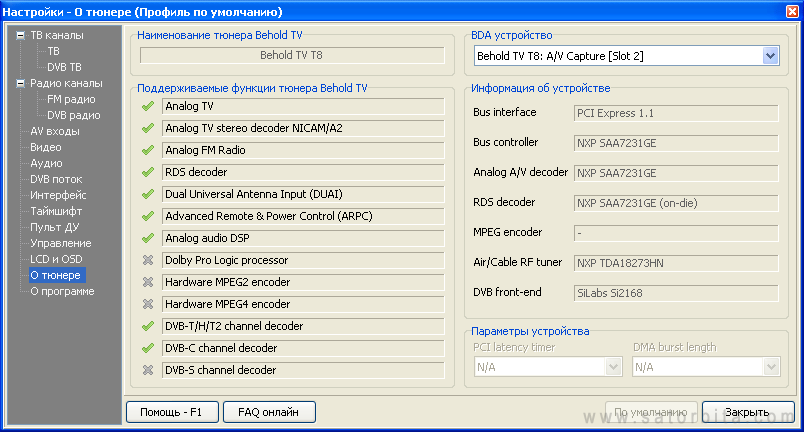
Task: Click the MPEG encoder value field
Action: (x=676, y=233)
